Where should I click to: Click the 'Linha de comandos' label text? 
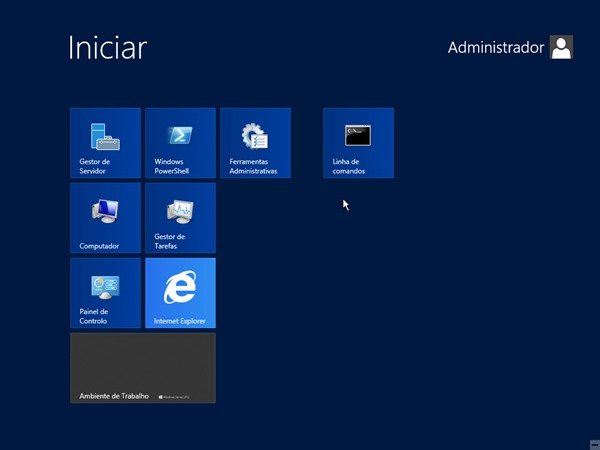tap(349, 166)
